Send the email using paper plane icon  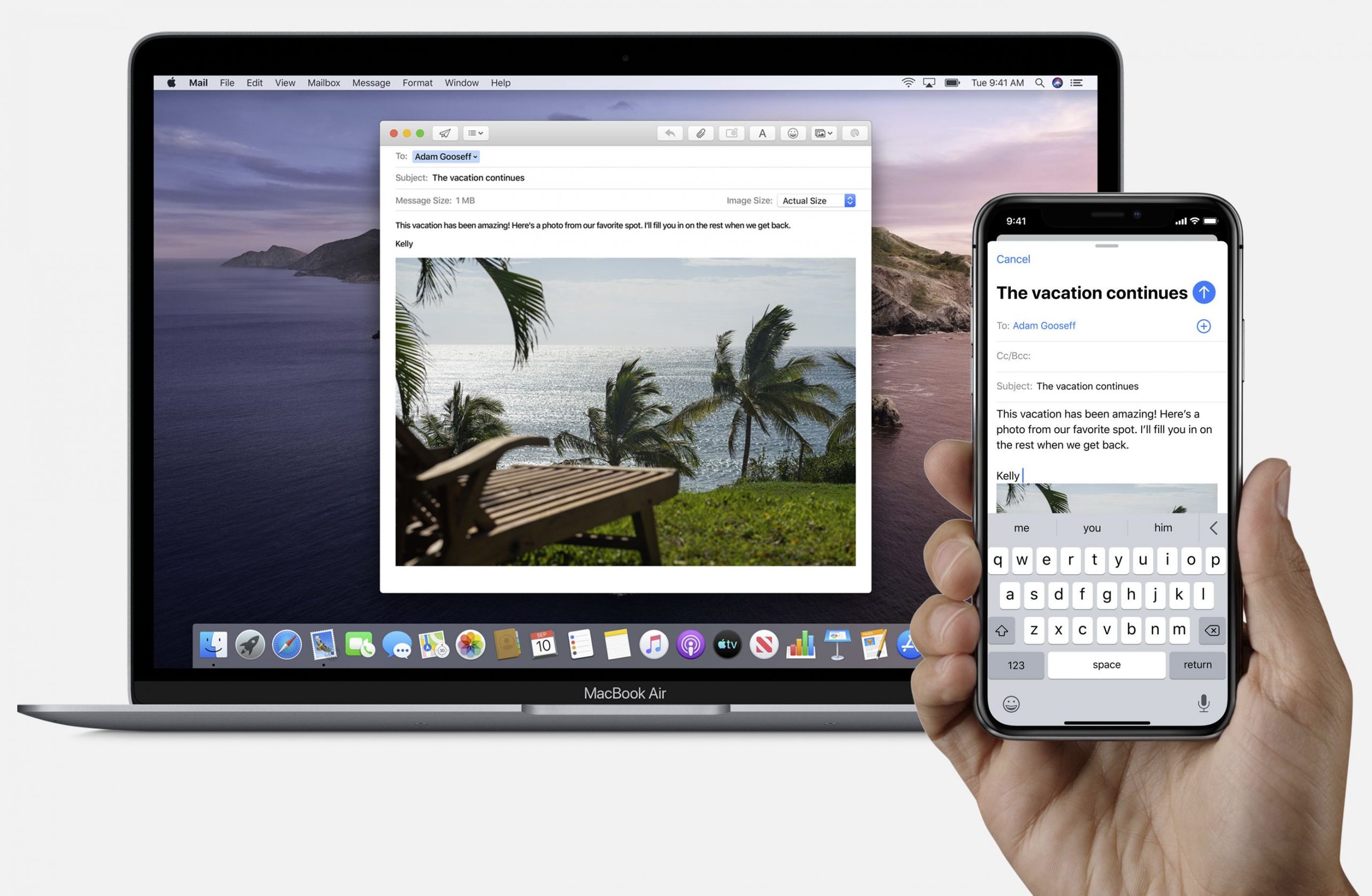point(444,133)
